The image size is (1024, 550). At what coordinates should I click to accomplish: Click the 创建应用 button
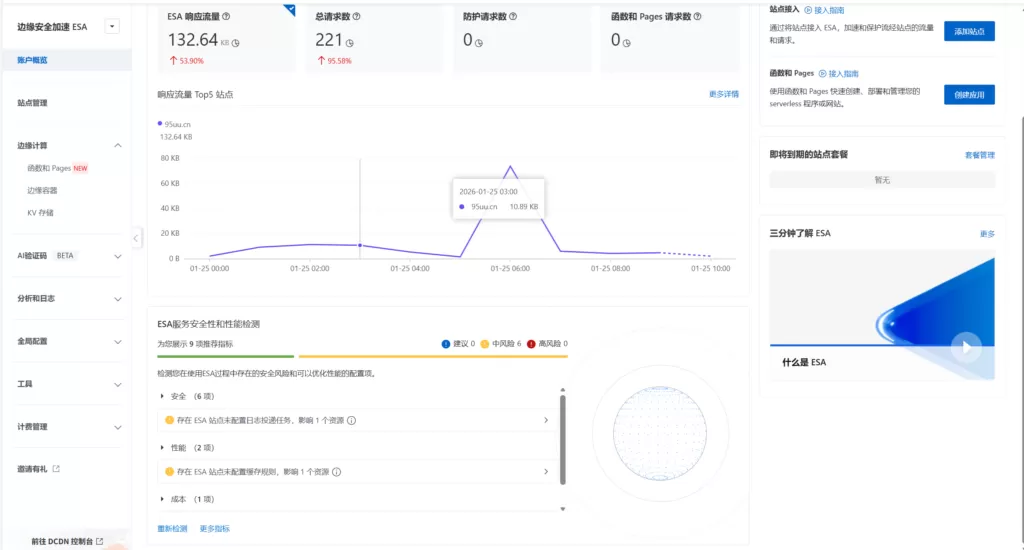[x=969, y=95]
